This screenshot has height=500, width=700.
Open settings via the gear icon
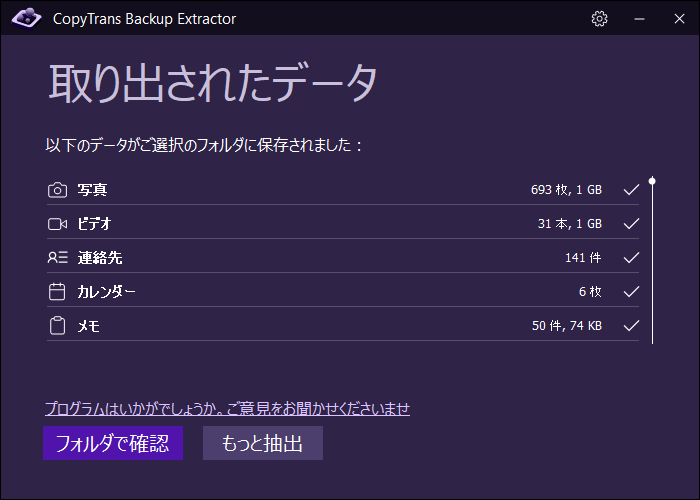[x=600, y=18]
